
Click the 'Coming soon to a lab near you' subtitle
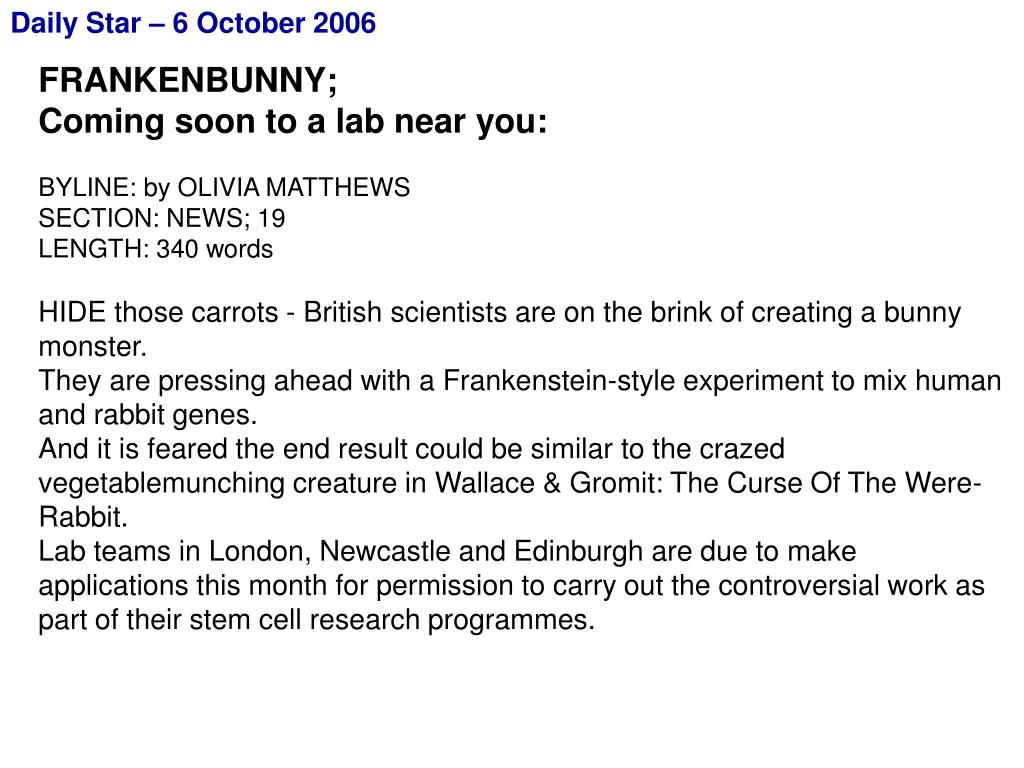(293, 122)
